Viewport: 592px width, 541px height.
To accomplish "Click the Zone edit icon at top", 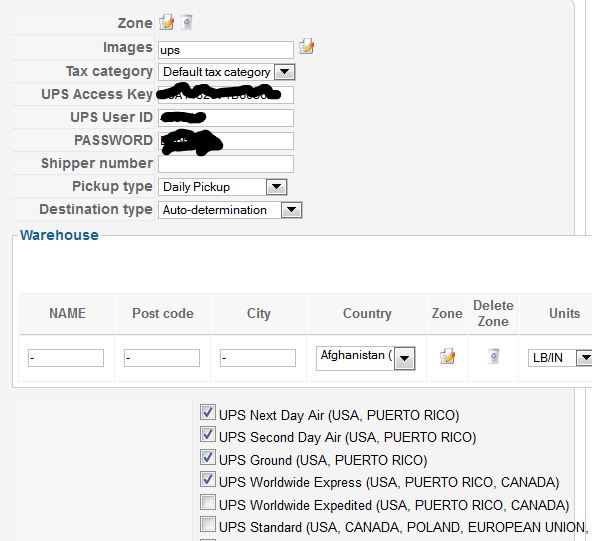I will (x=166, y=22).
